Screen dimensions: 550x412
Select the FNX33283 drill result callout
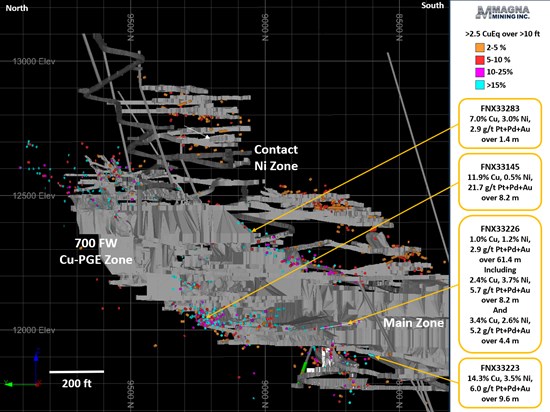(x=500, y=124)
